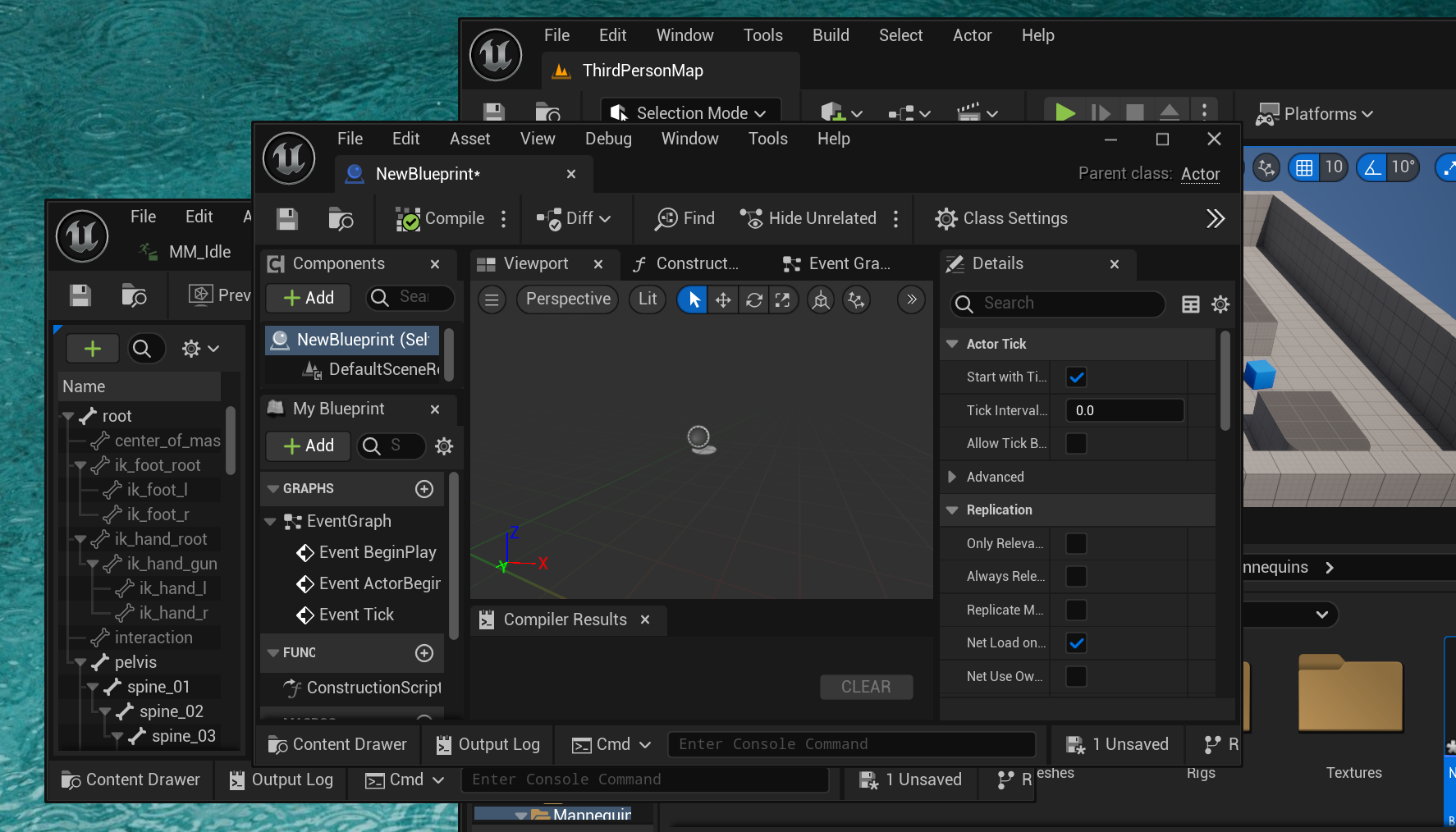Screen dimensions: 1456x832
Task: Open My Blueprint settings gear
Action: (x=444, y=446)
